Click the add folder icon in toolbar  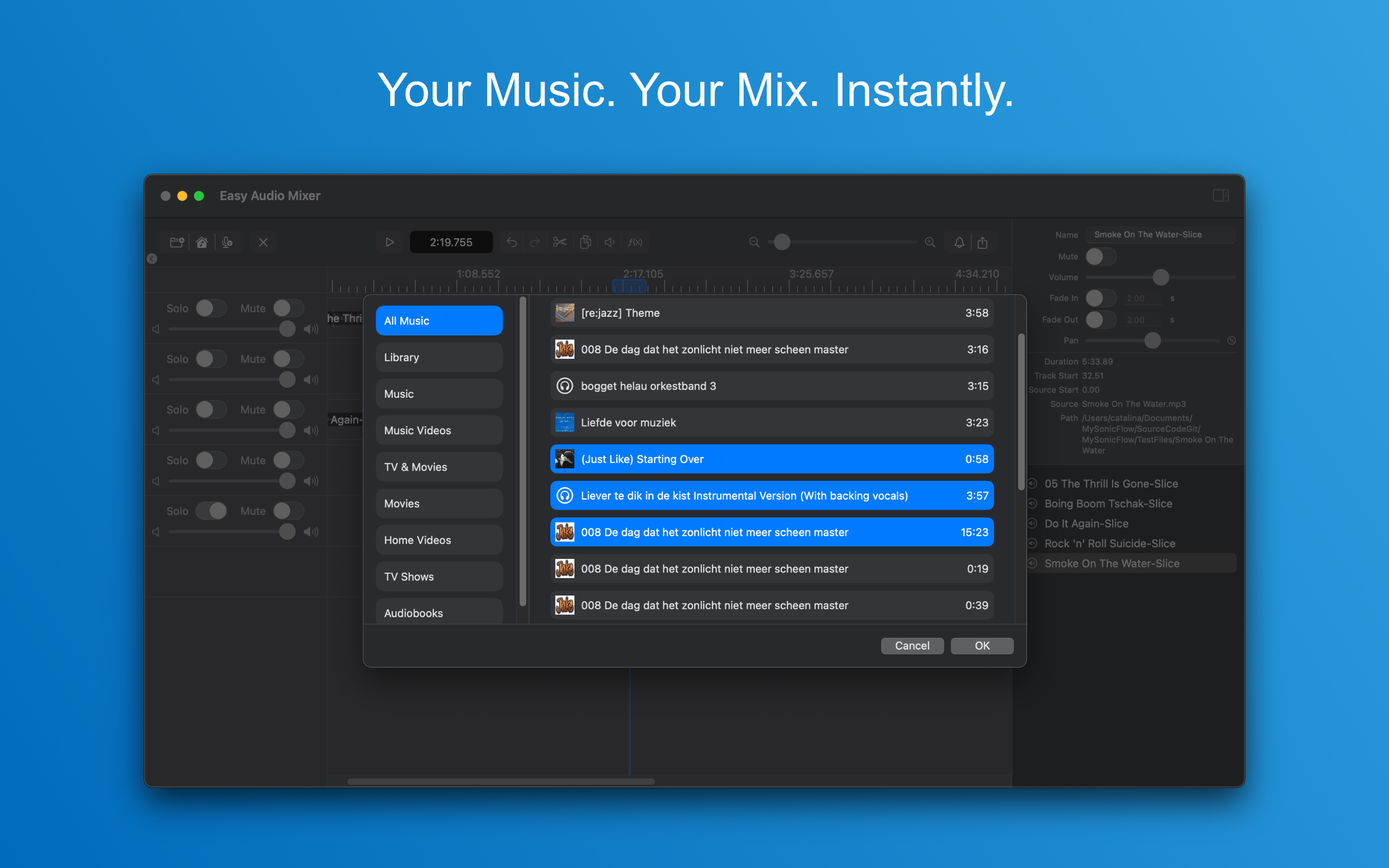coord(177,242)
